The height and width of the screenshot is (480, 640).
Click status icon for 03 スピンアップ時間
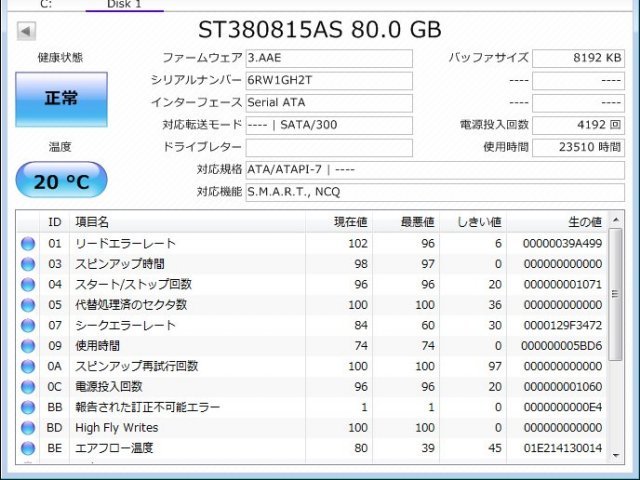coord(28,264)
